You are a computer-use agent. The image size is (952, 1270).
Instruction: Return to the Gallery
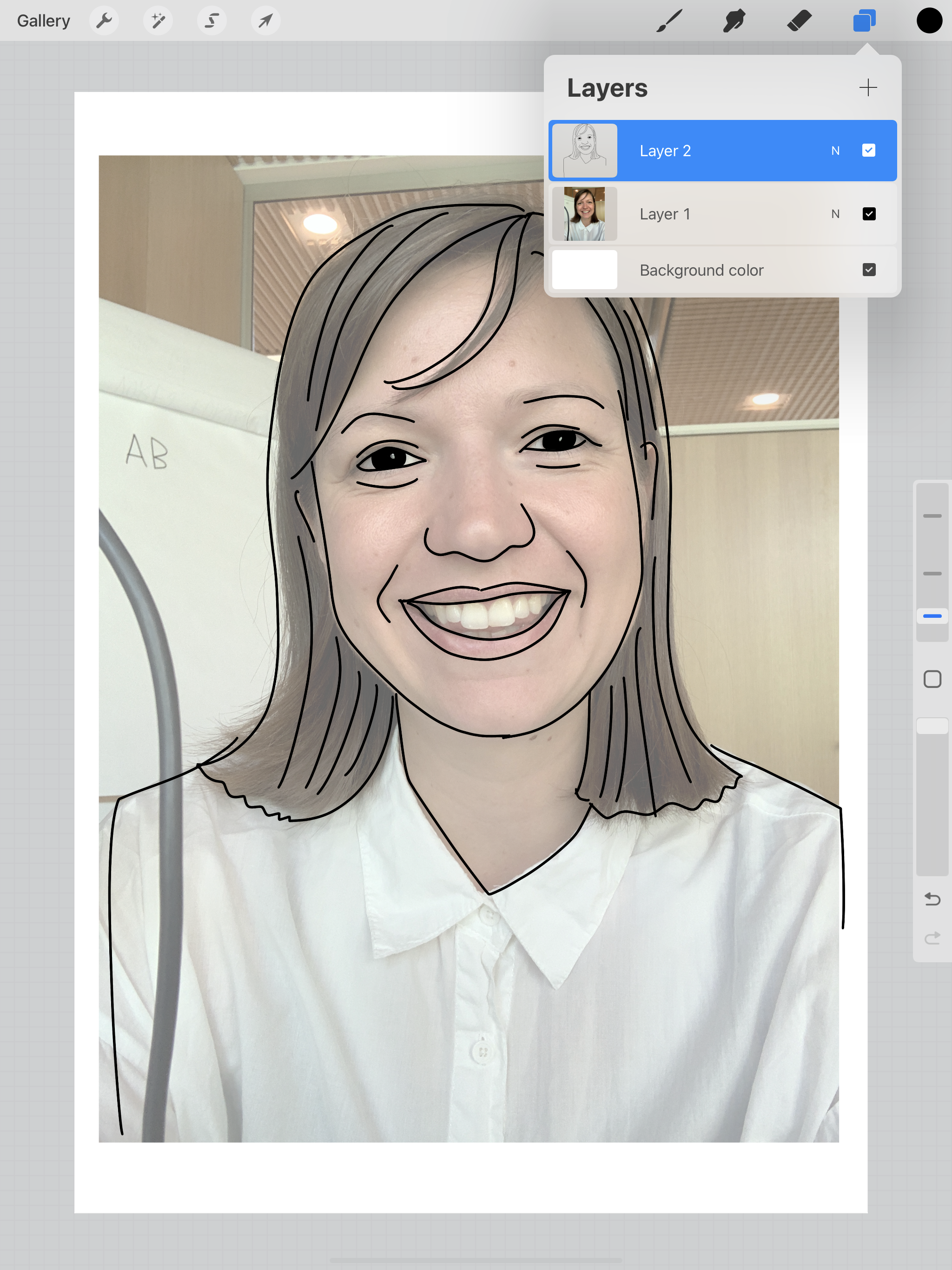(x=44, y=21)
